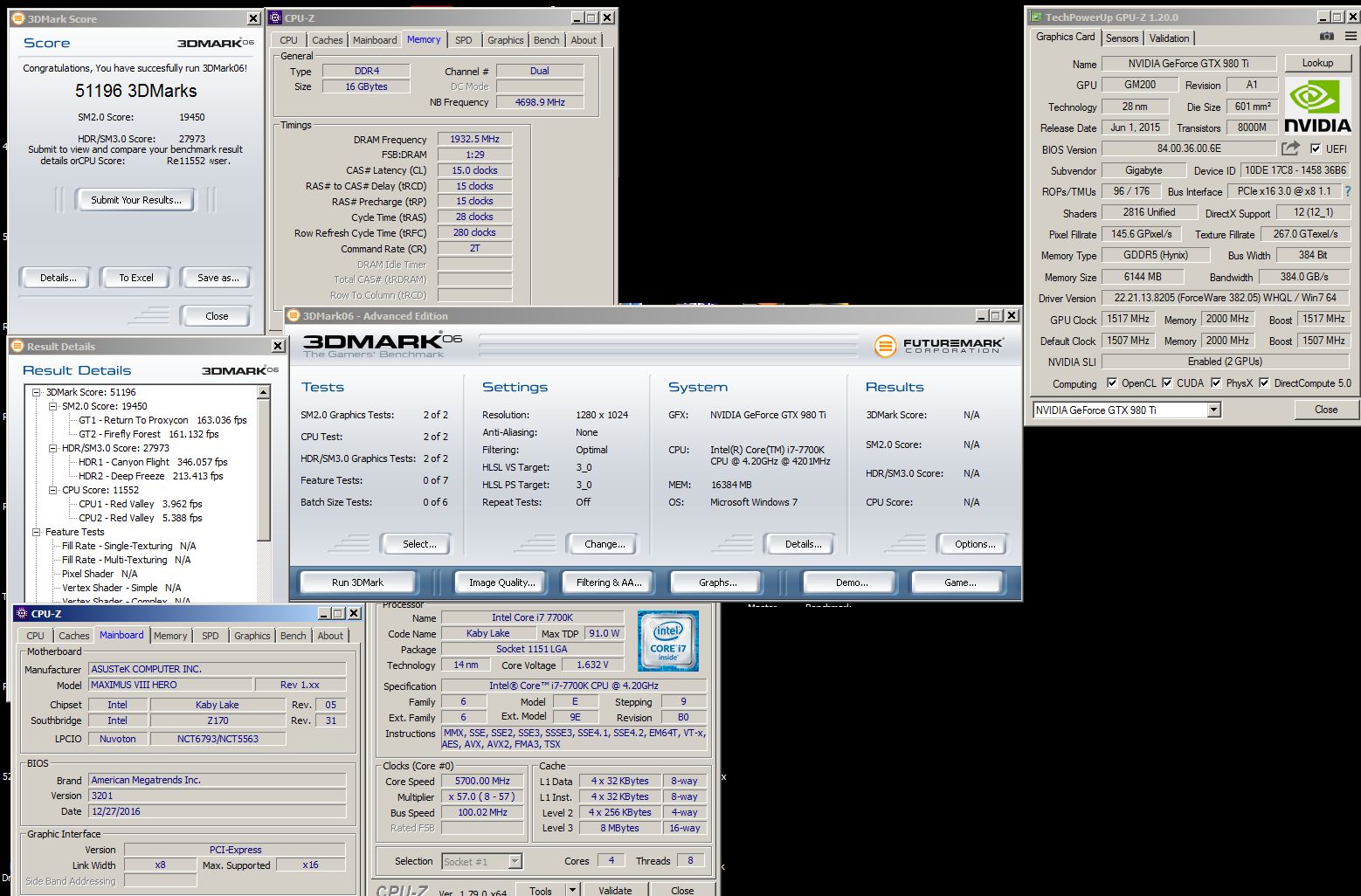Collapse the CPU Score tree node
The width and height of the screenshot is (1361, 896).
pos(53,490)
